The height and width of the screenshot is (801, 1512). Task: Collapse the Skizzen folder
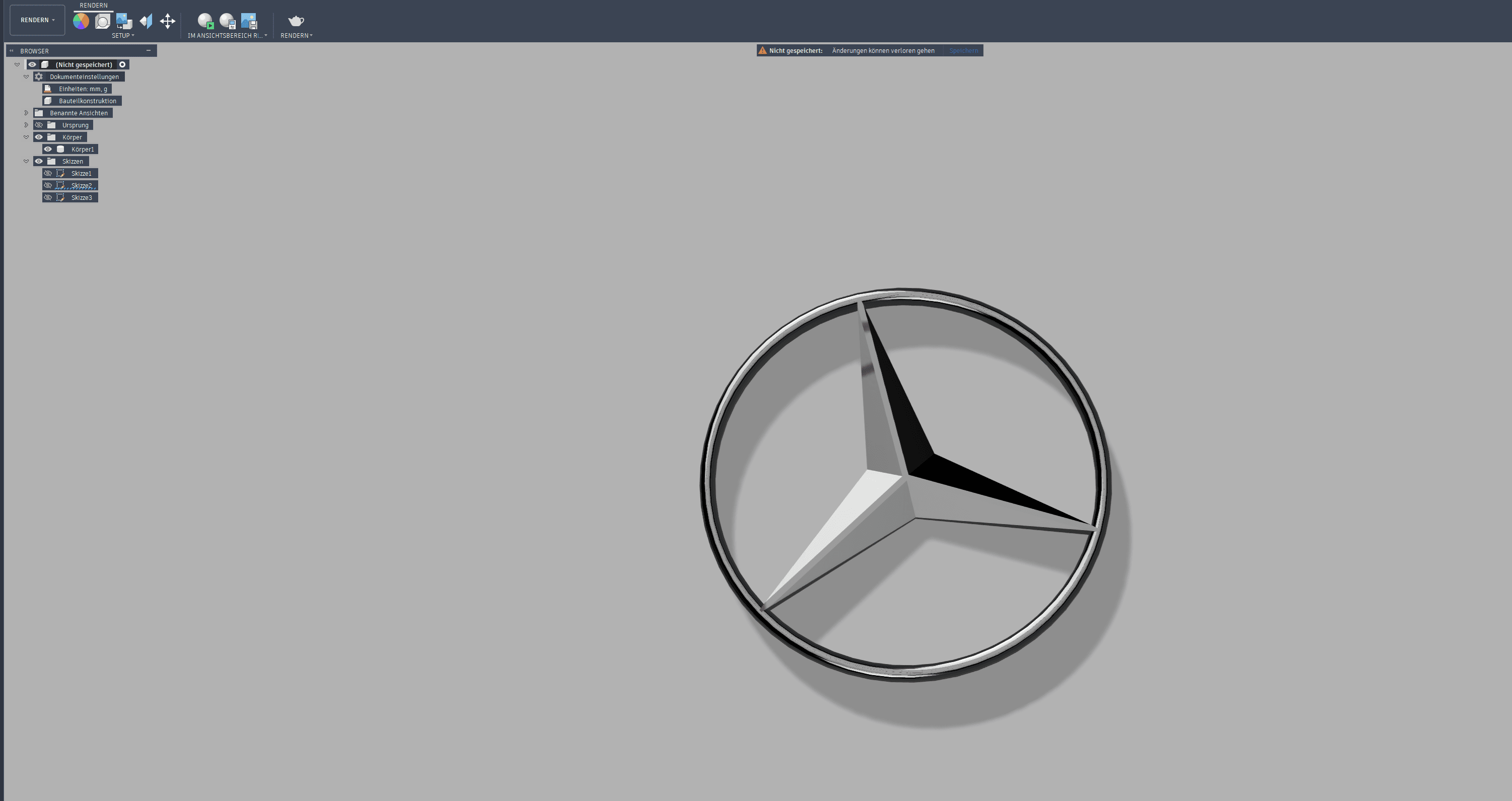point(26,162)
